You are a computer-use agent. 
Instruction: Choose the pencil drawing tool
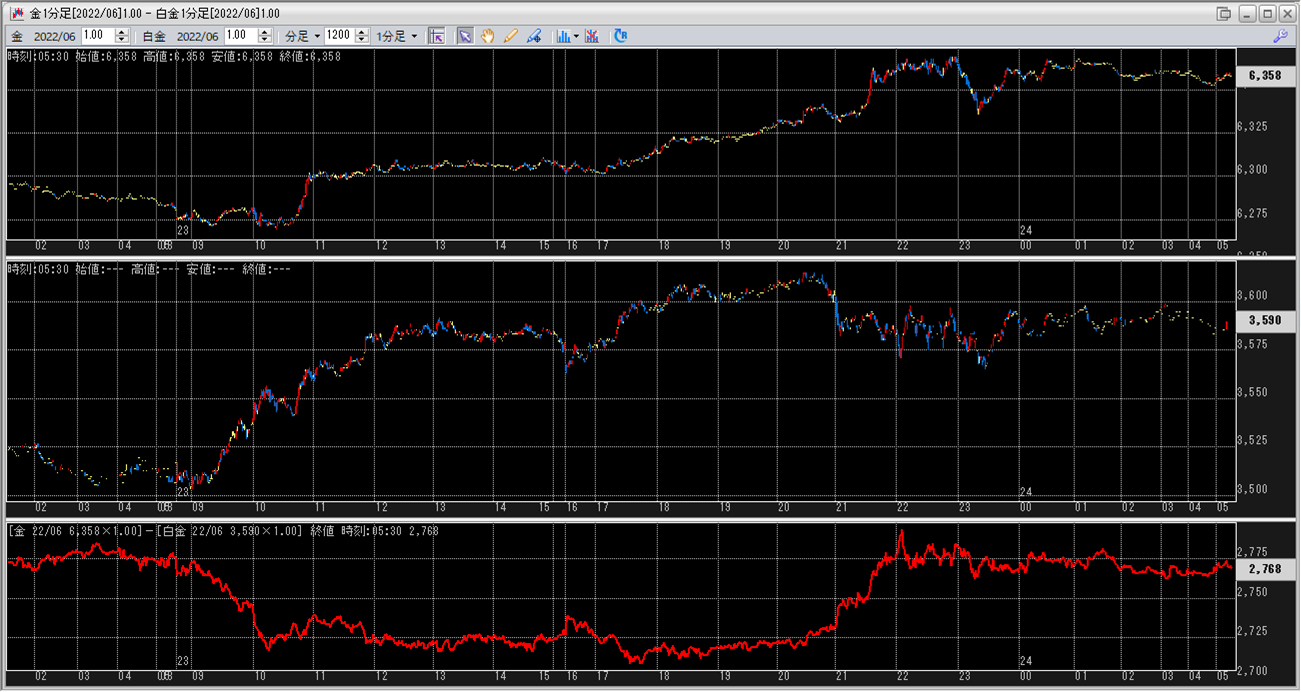pyautogui.click(x=511, y=36)
